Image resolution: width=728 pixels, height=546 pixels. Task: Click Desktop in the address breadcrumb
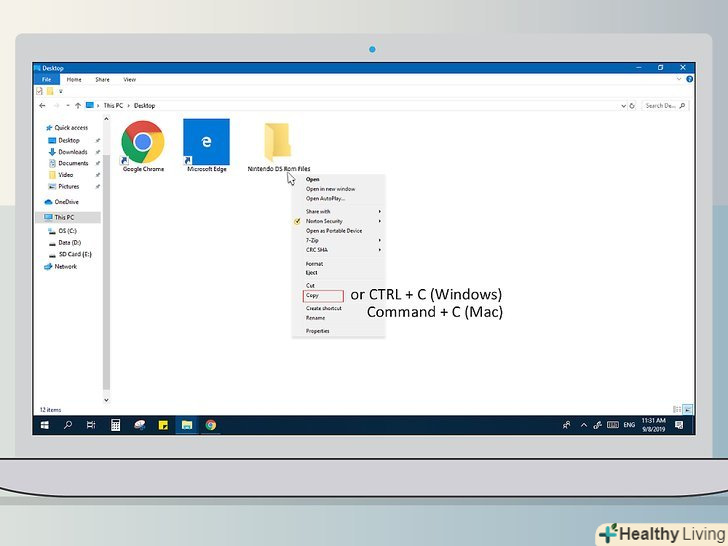click(144, 106)
